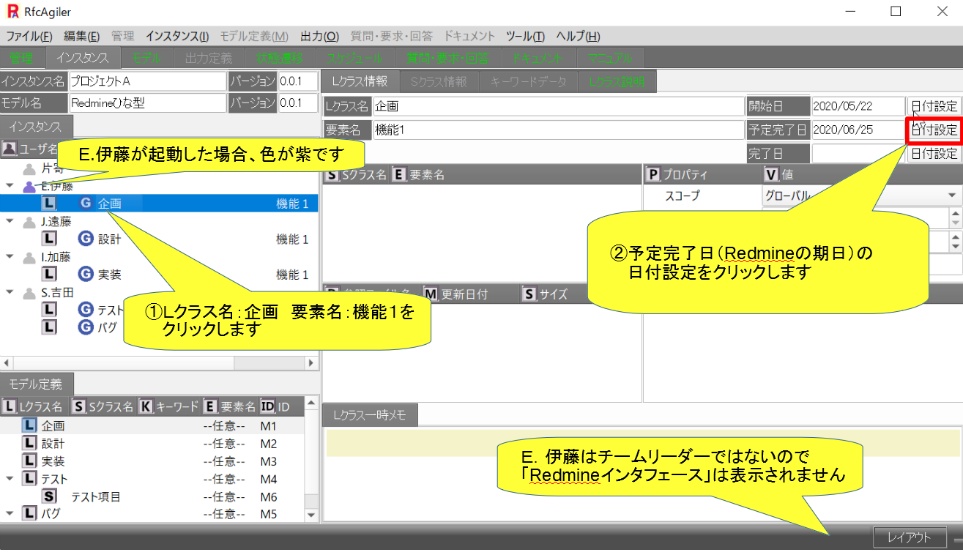Click the G icon beside 設計
Screen dimensions: 963x555
tap(85, 239)
